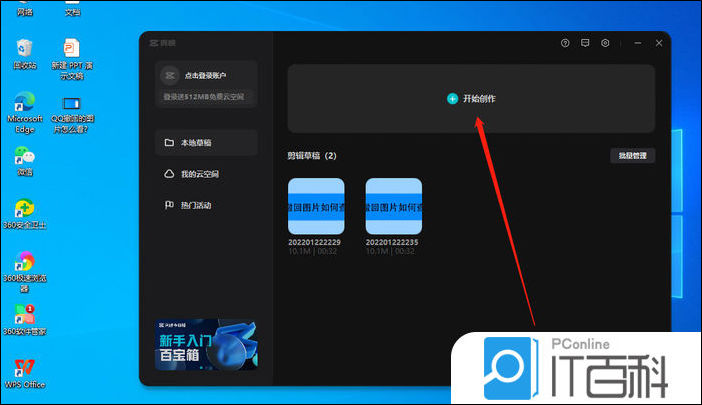Click the teal plus icon beside 开始创作
Viewport: 702px width, 405px height.
[x=452, y=98]
